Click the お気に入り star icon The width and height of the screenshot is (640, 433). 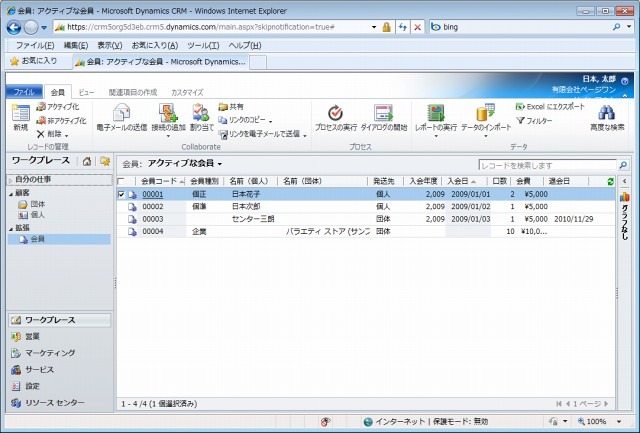pyautogui.click(x=15, y=61)
